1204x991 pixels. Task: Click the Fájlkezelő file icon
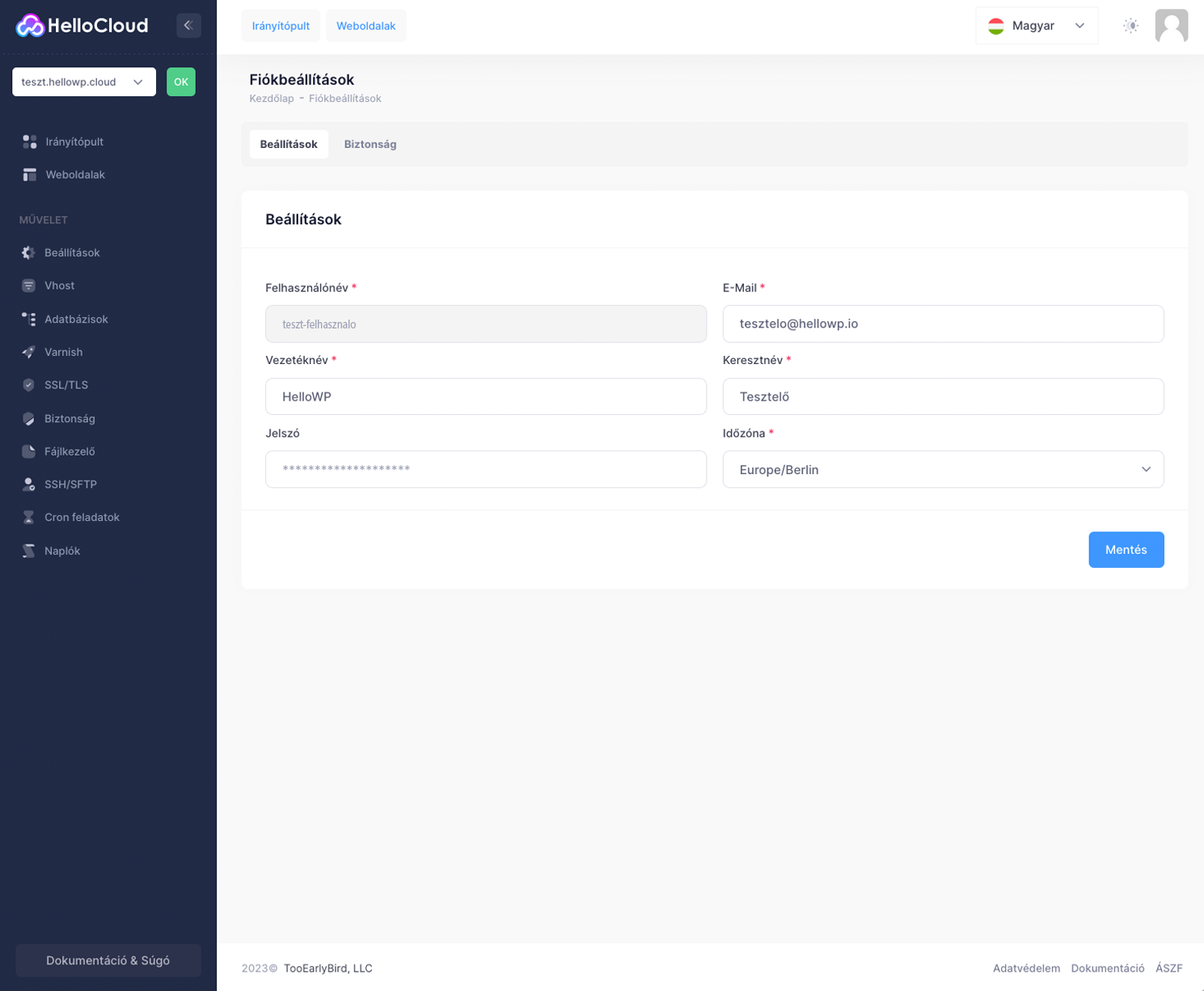[x=28, y=451]
